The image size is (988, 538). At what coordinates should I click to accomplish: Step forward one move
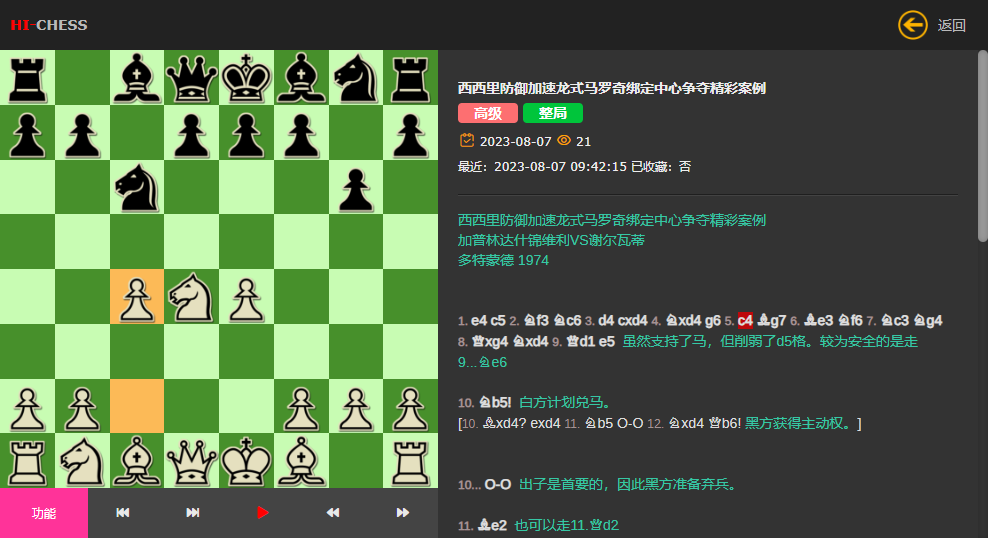[x=403, y=513]
